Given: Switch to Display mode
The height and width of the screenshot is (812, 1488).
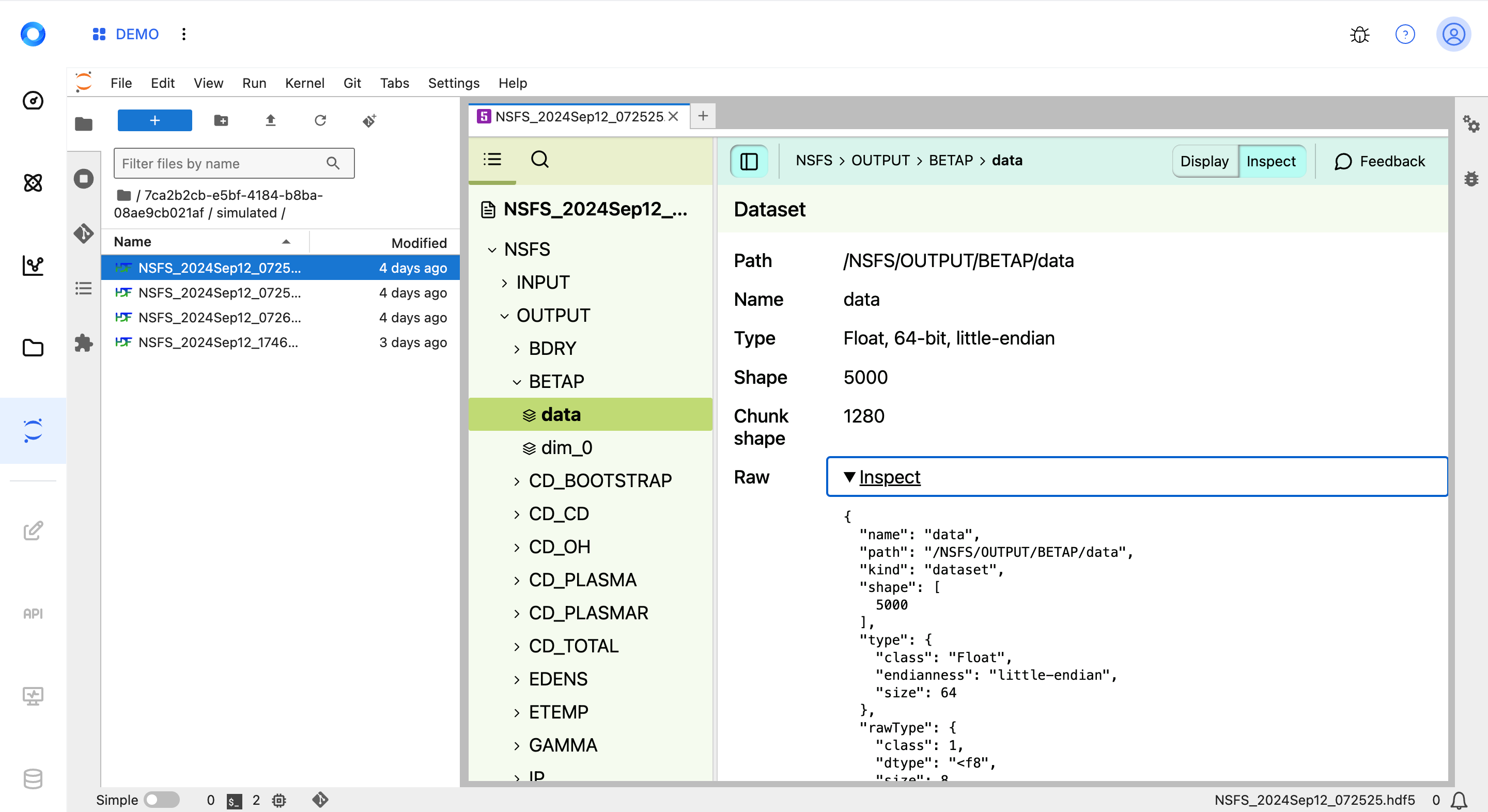Looking at the screenshot, I should 1204,161.
